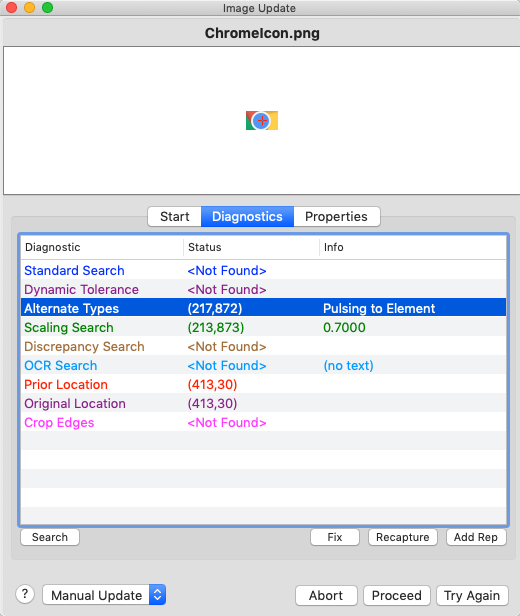The image size is (520, 616).
Task: Click the 0.7000 scaling value
Action: (344, 327)
